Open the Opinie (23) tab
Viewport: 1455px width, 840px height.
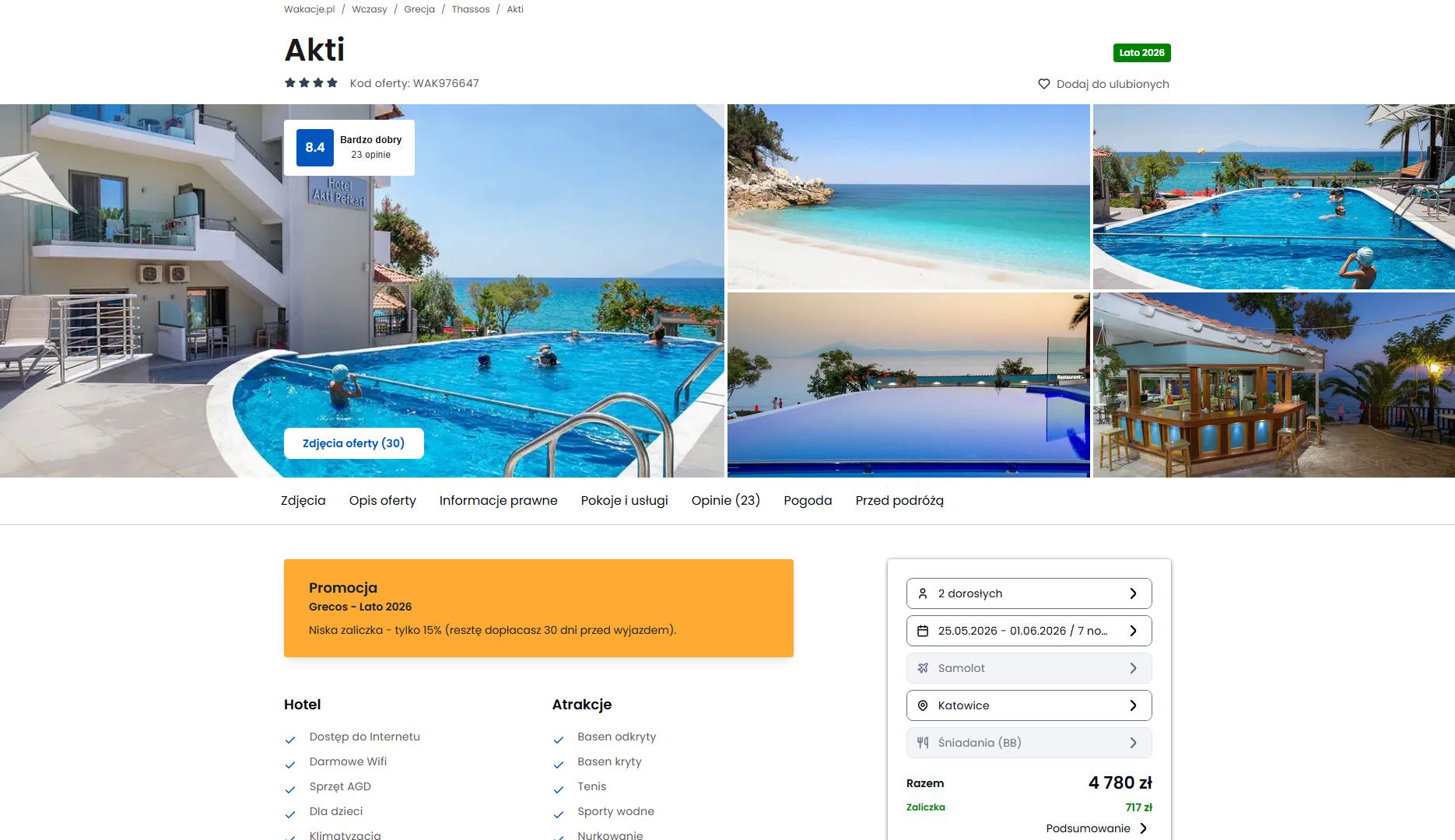[726, 501]
